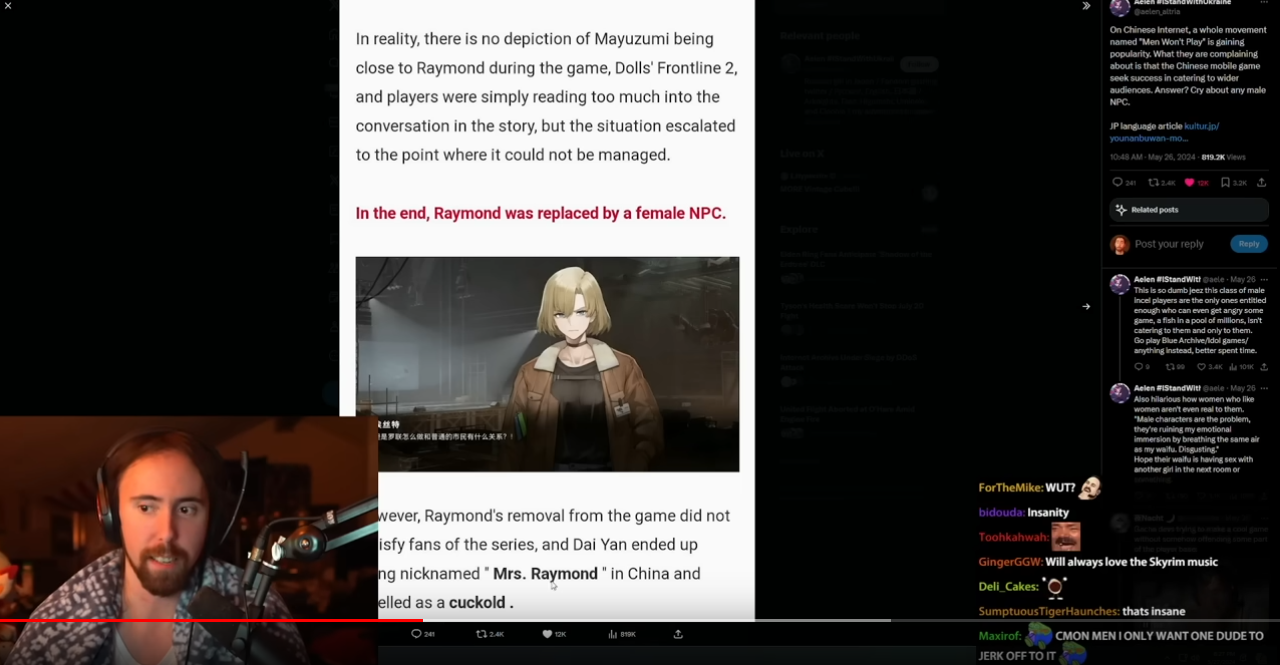Screen dimensions: 1280x665
Task: Click chat username ForTheMike
Action: (1010, 488)
